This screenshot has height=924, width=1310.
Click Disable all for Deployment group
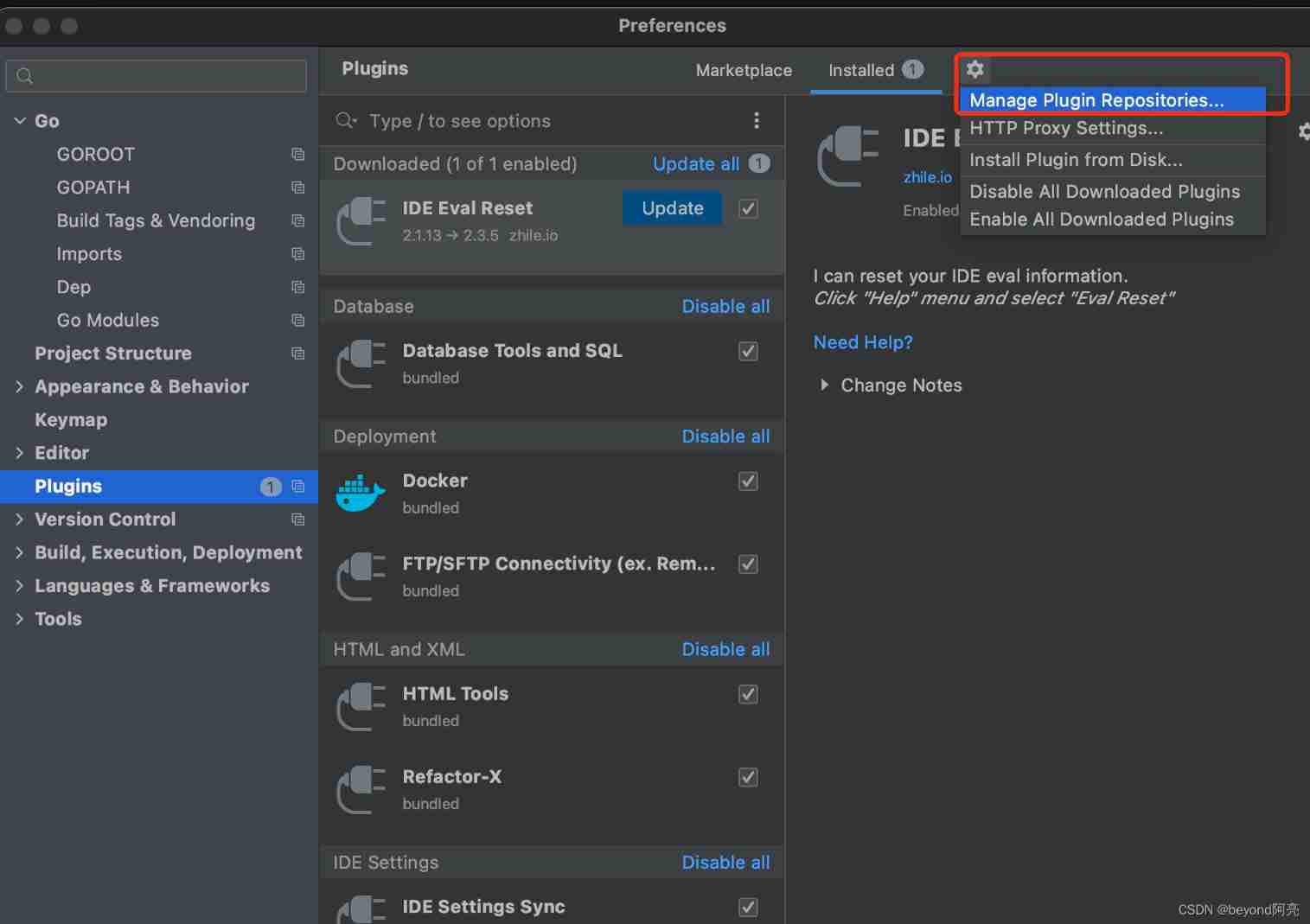725,437
